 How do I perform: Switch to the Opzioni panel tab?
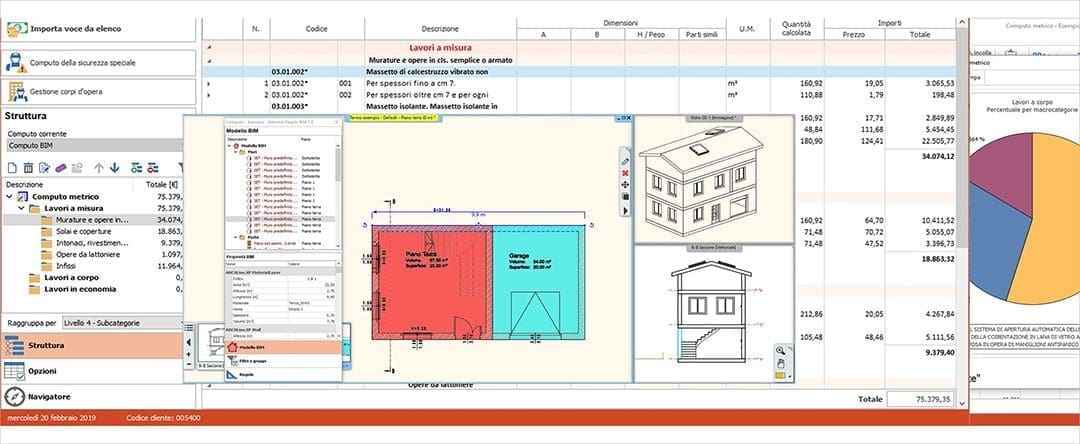click(98, 371)
